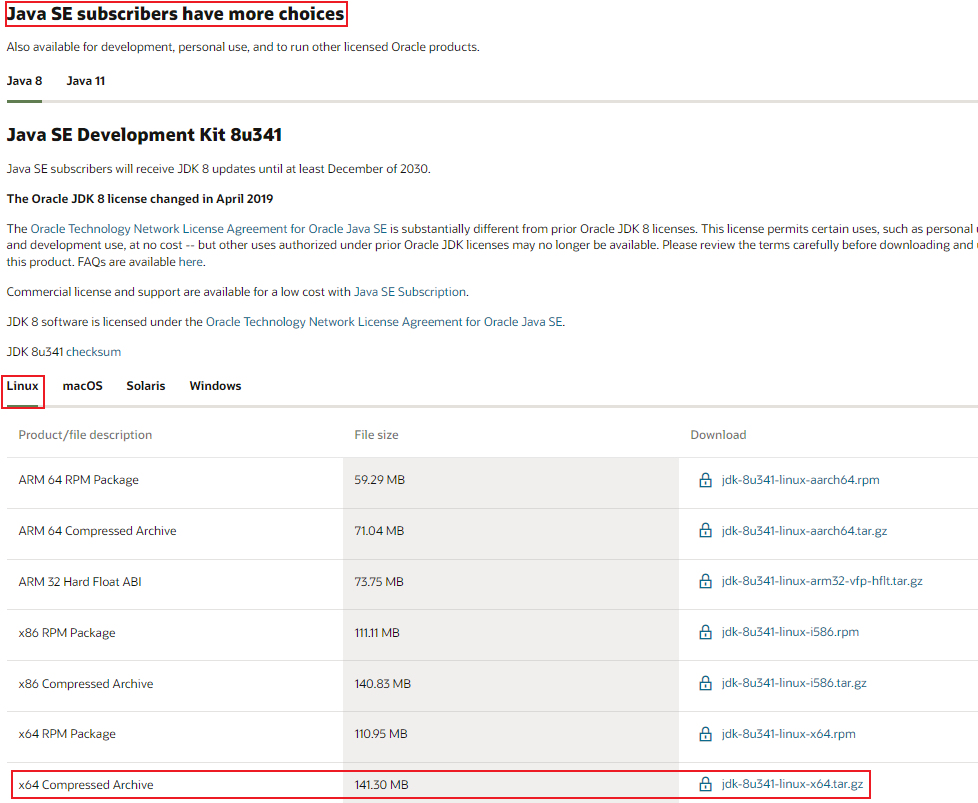This screenshot has height=803, width=978.
Task: Click the 'ARM 32 Hard Float ABI' description
Action: tap(80, 582)
